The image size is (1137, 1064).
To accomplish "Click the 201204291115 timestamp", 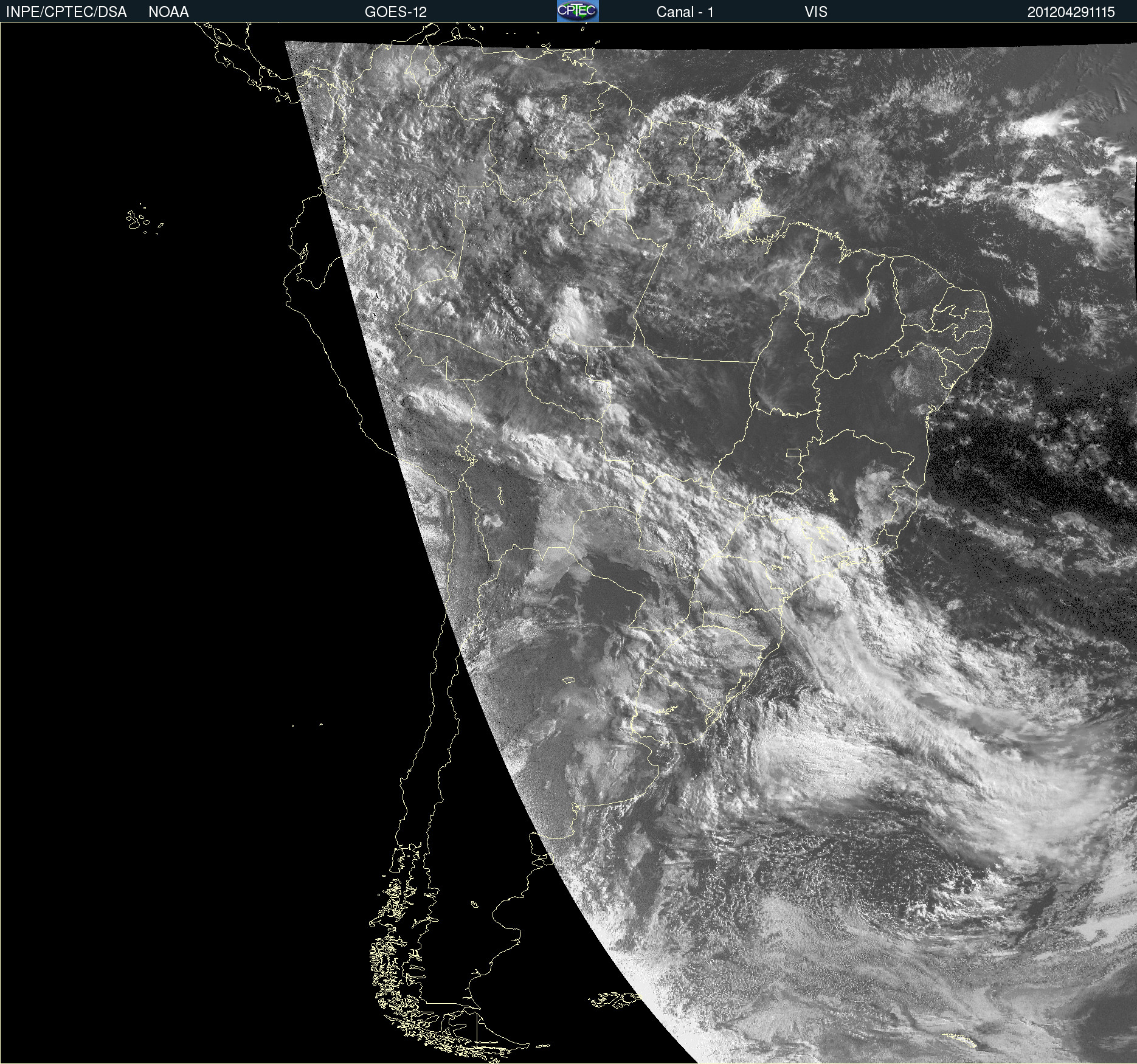I will tap(1071, 12).
